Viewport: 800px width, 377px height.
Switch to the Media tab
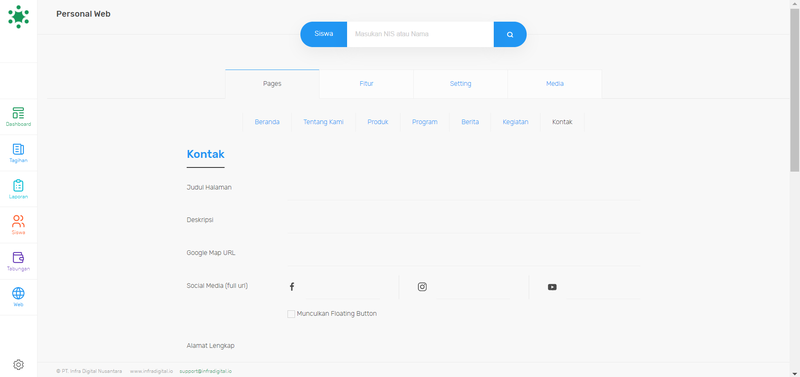pos(555,84)
